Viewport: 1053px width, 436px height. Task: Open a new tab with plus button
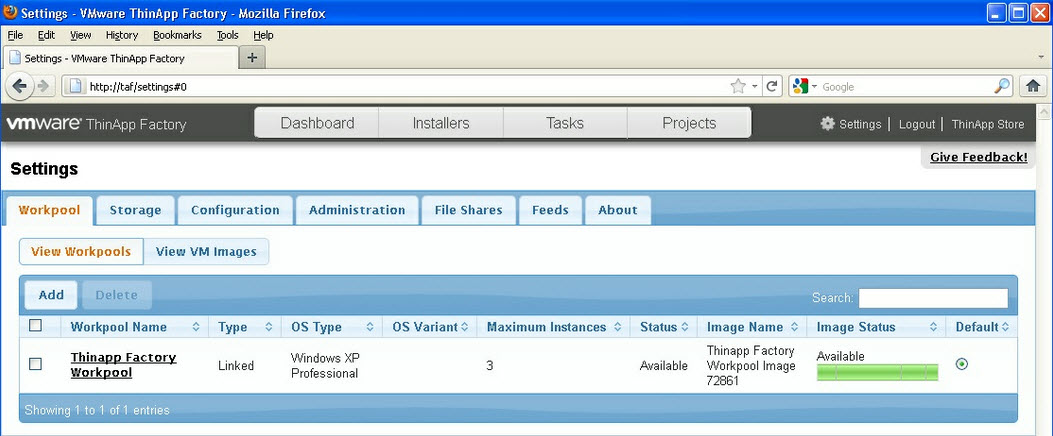point(253,58)
